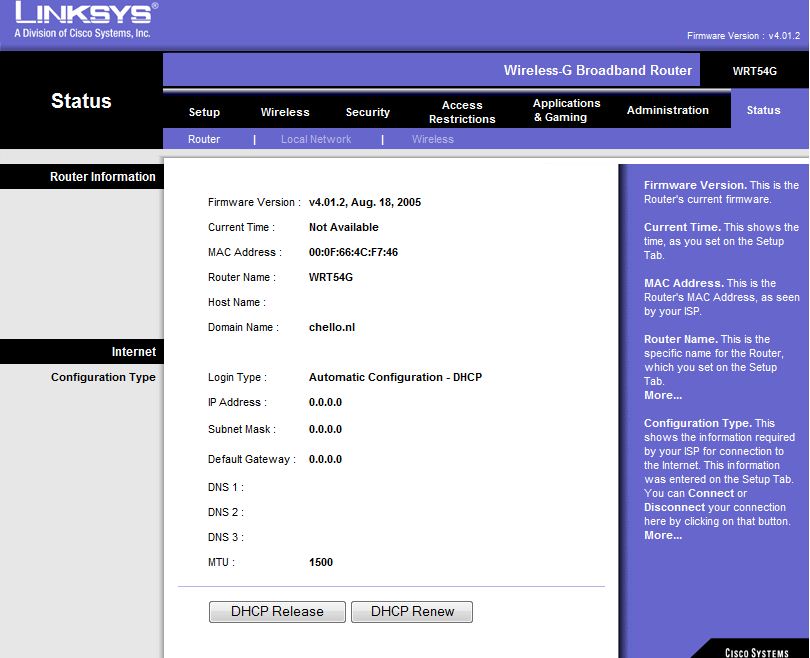Click the MAC Address help heading
The height and width of the screenshot is (658, 810).
pos(683,283)
